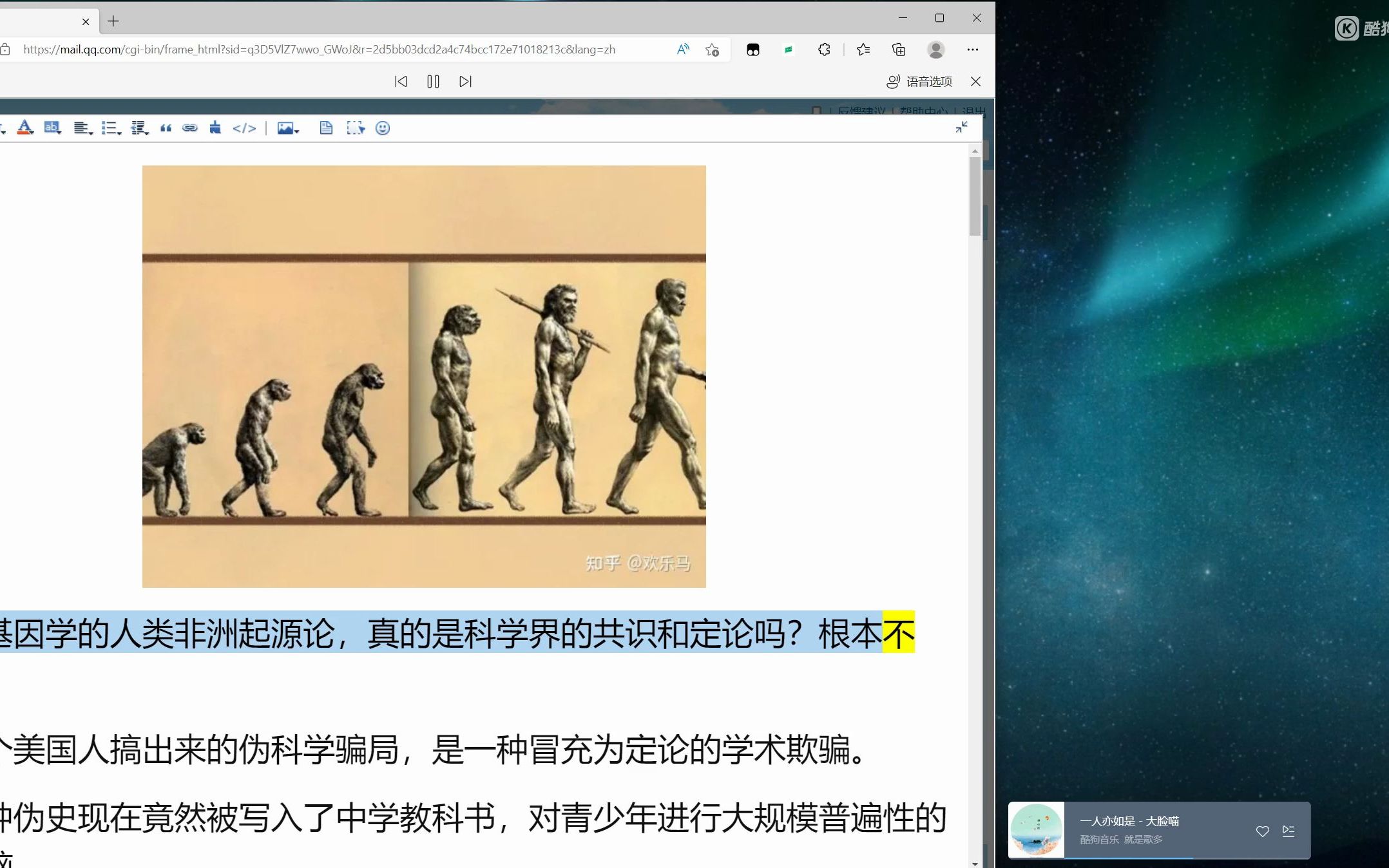Viewport: 1389px width, 868px height.
Task: Insert a document file
Action: coord(326,128)
